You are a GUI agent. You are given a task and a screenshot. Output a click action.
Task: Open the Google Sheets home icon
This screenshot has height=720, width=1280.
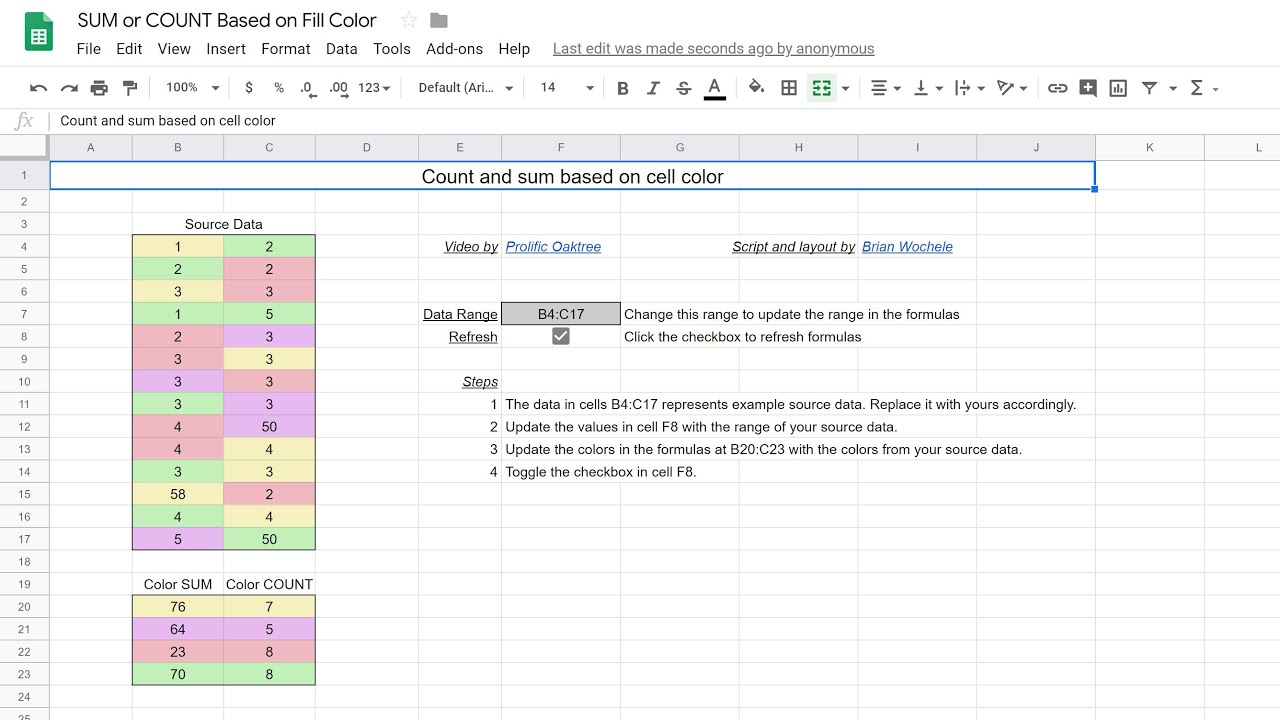[x=39, y=32]
